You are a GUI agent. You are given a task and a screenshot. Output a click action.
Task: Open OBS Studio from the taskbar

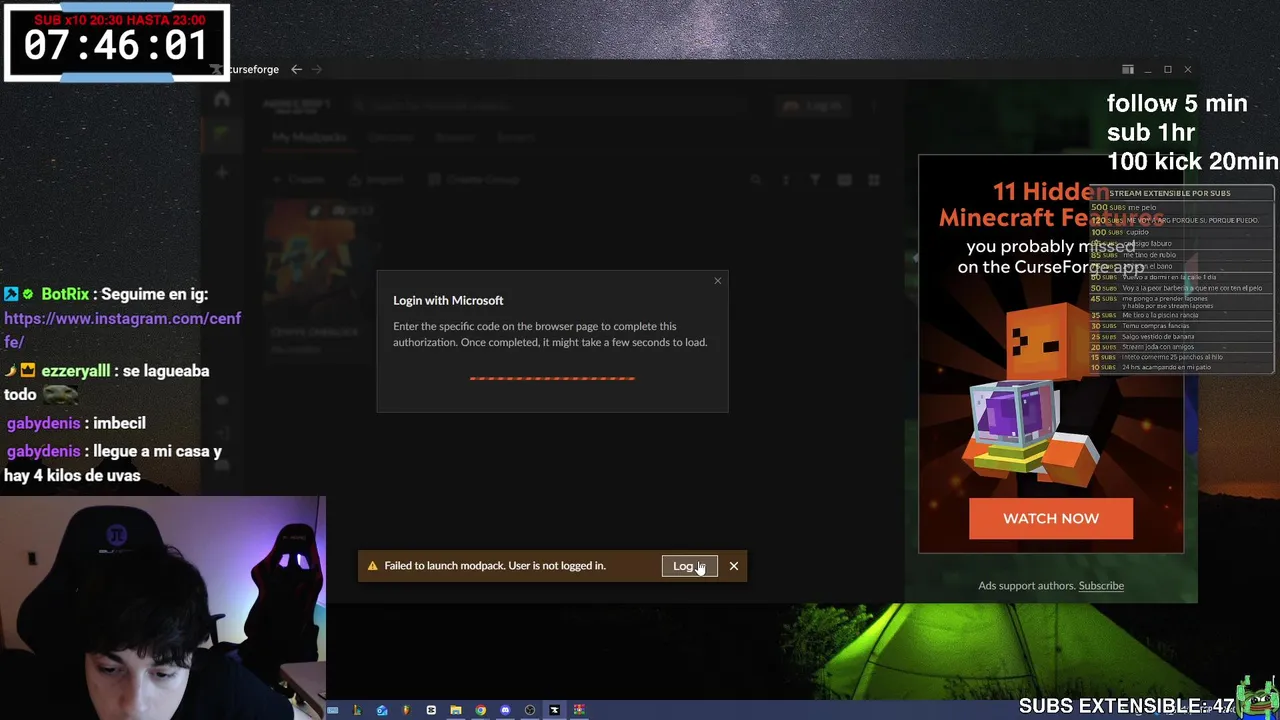530,710
